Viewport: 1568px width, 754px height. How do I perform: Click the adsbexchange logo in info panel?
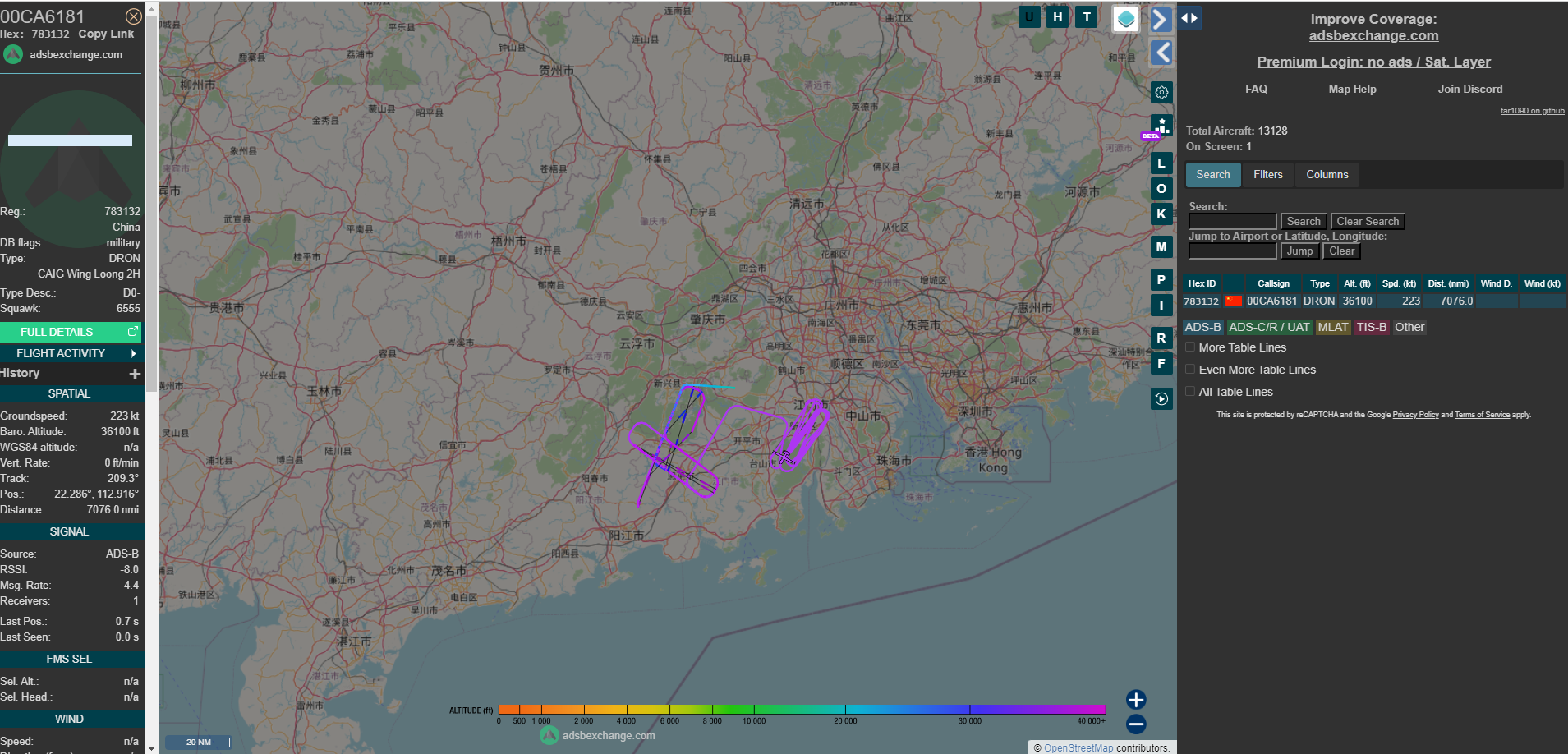click(13, 55)
